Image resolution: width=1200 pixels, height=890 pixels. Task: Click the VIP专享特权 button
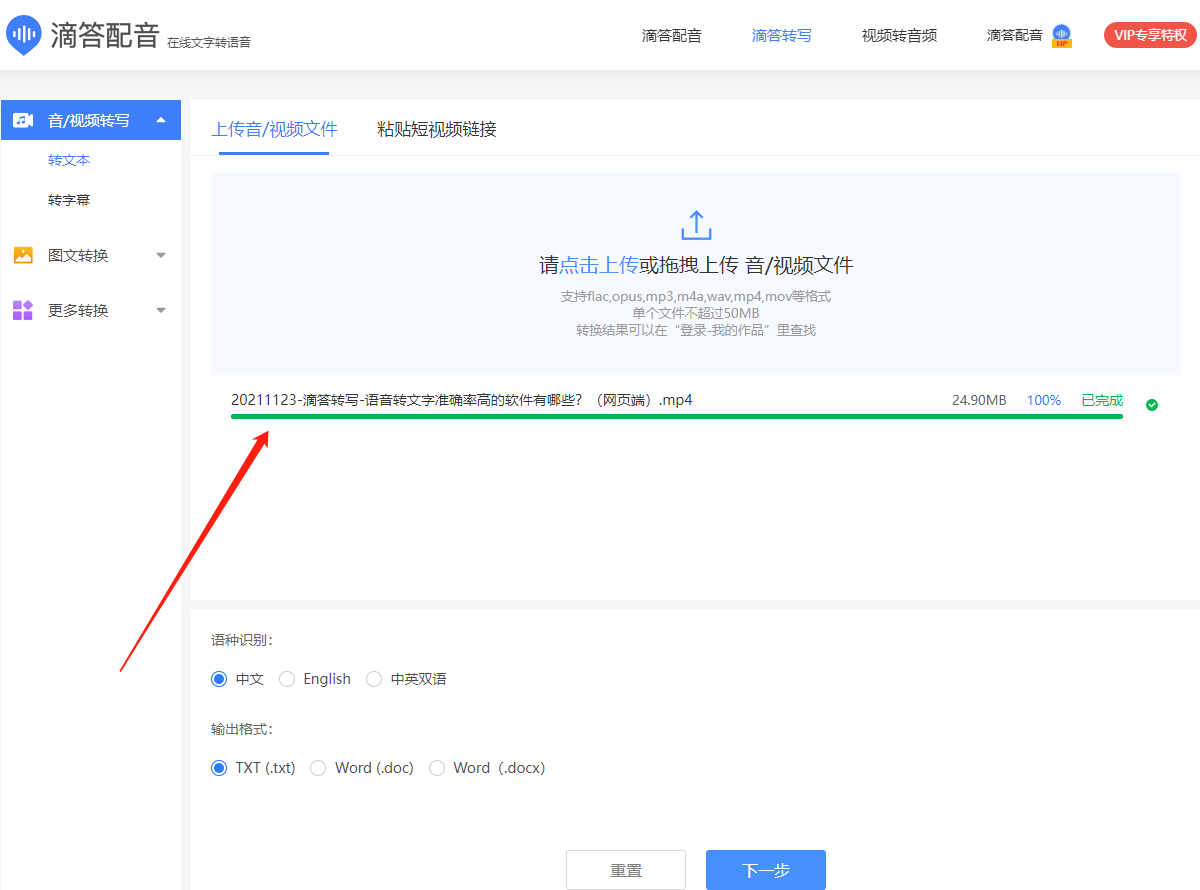[x=1150, y=35]
